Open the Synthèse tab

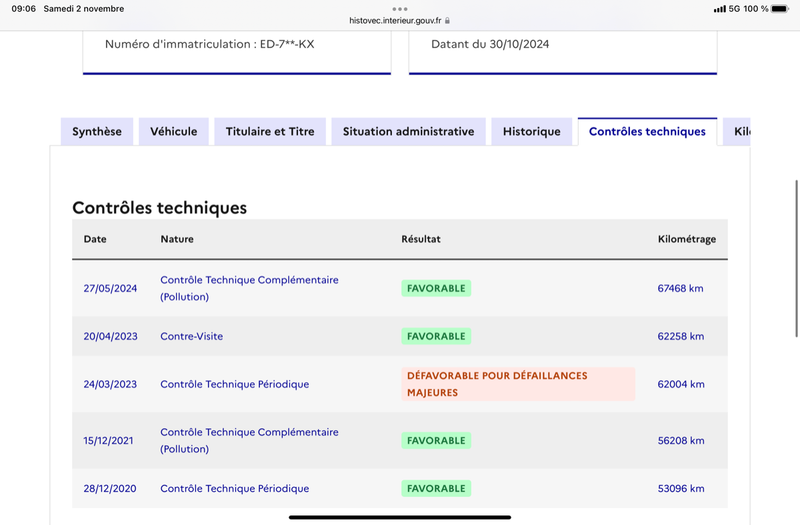97,132
